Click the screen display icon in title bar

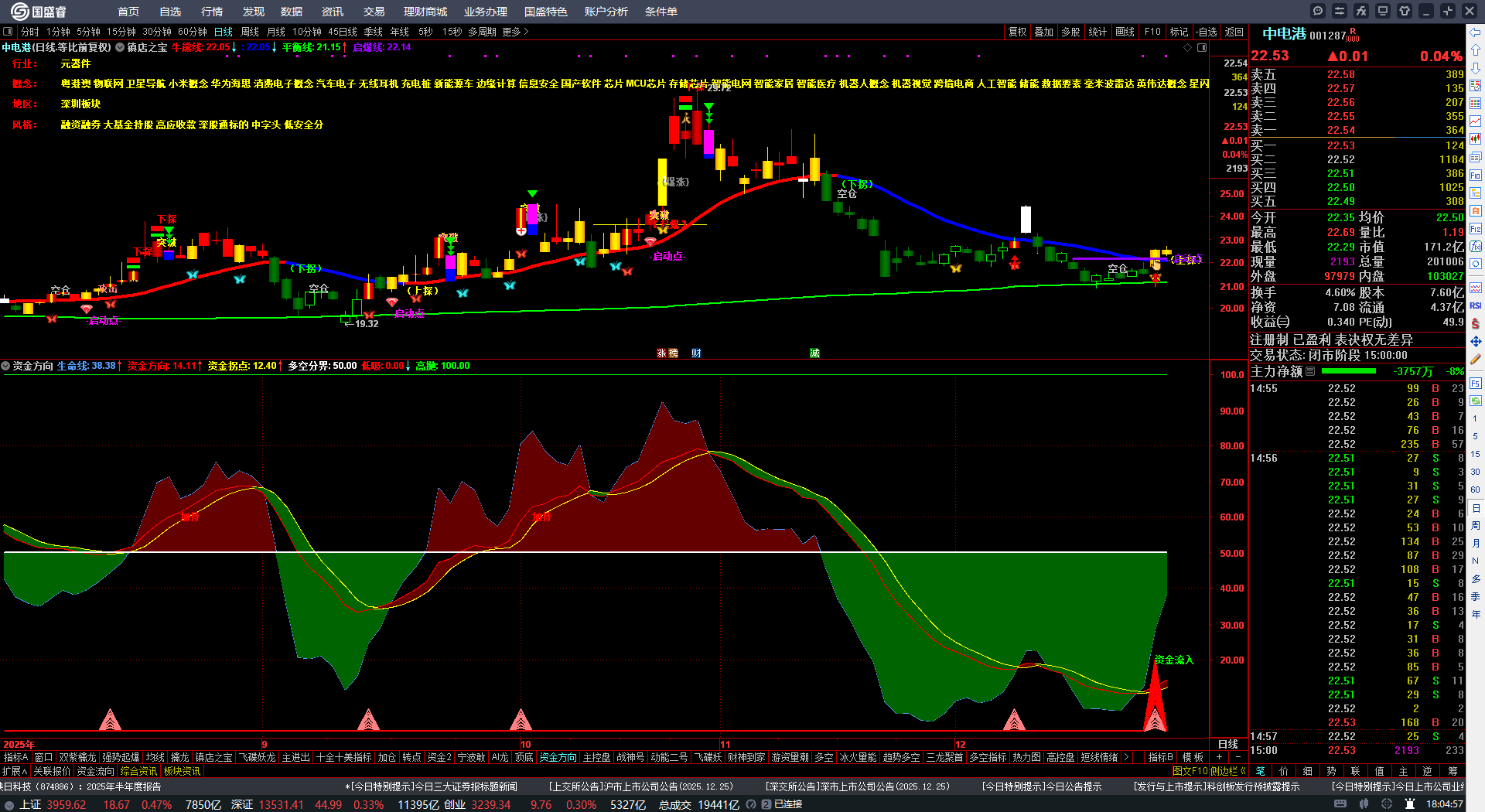click(1383, 11)
